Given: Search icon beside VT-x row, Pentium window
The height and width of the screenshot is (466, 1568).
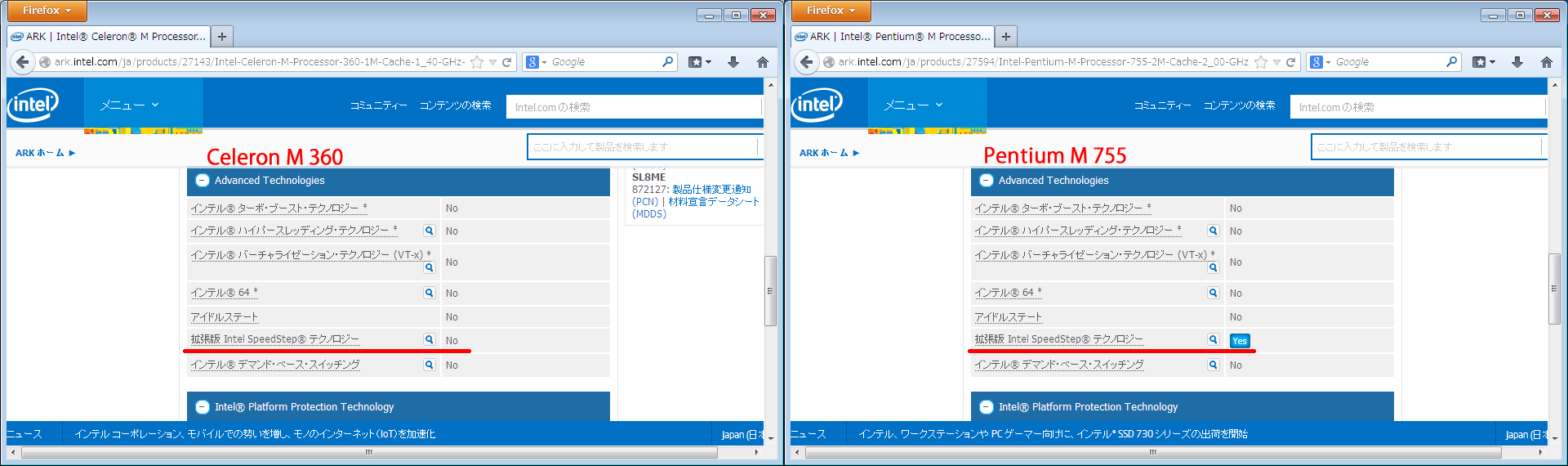Looking at the screenshot, I should [x=1214, y=267].
